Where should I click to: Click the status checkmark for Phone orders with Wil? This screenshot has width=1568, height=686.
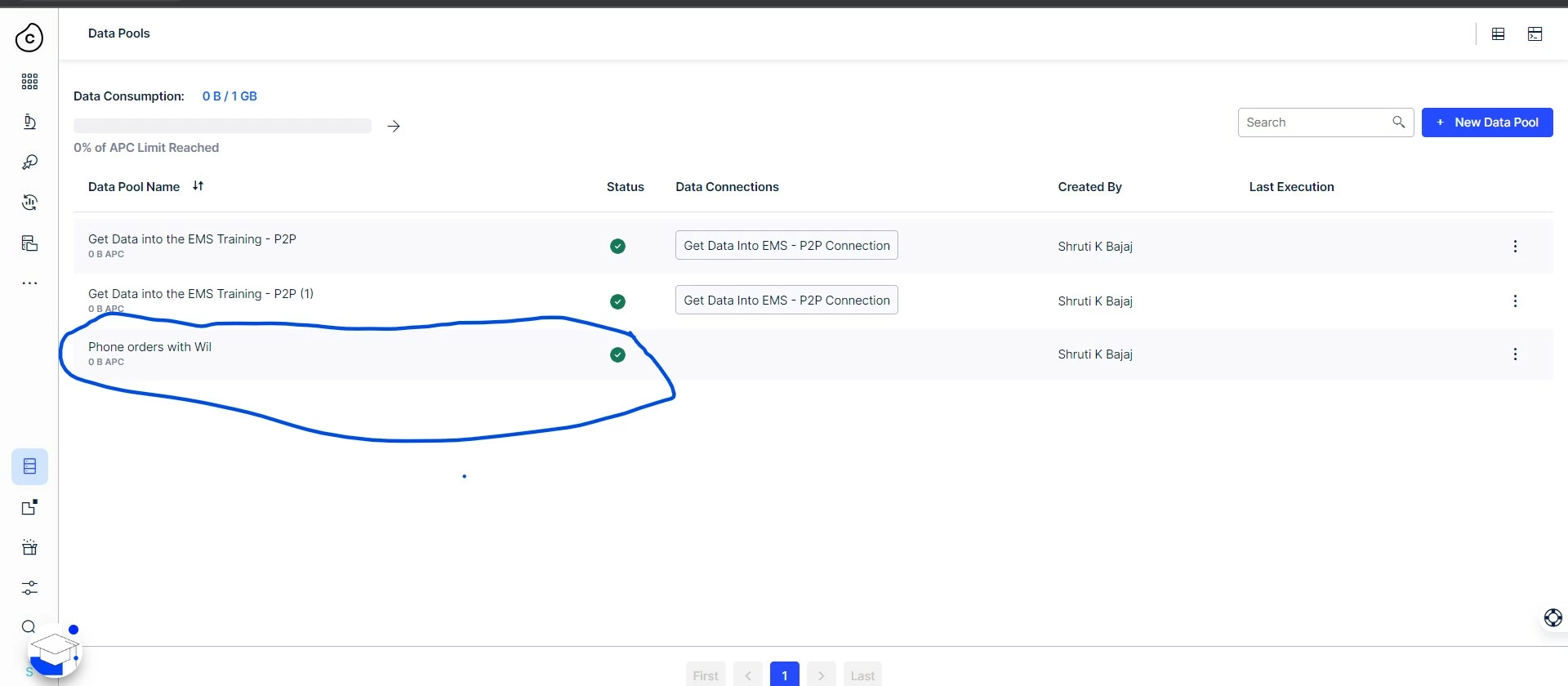(617, 354)
